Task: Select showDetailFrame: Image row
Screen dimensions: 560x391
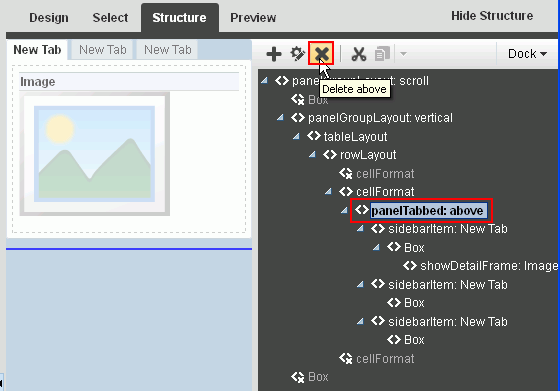Action: (x=489, y=266)
